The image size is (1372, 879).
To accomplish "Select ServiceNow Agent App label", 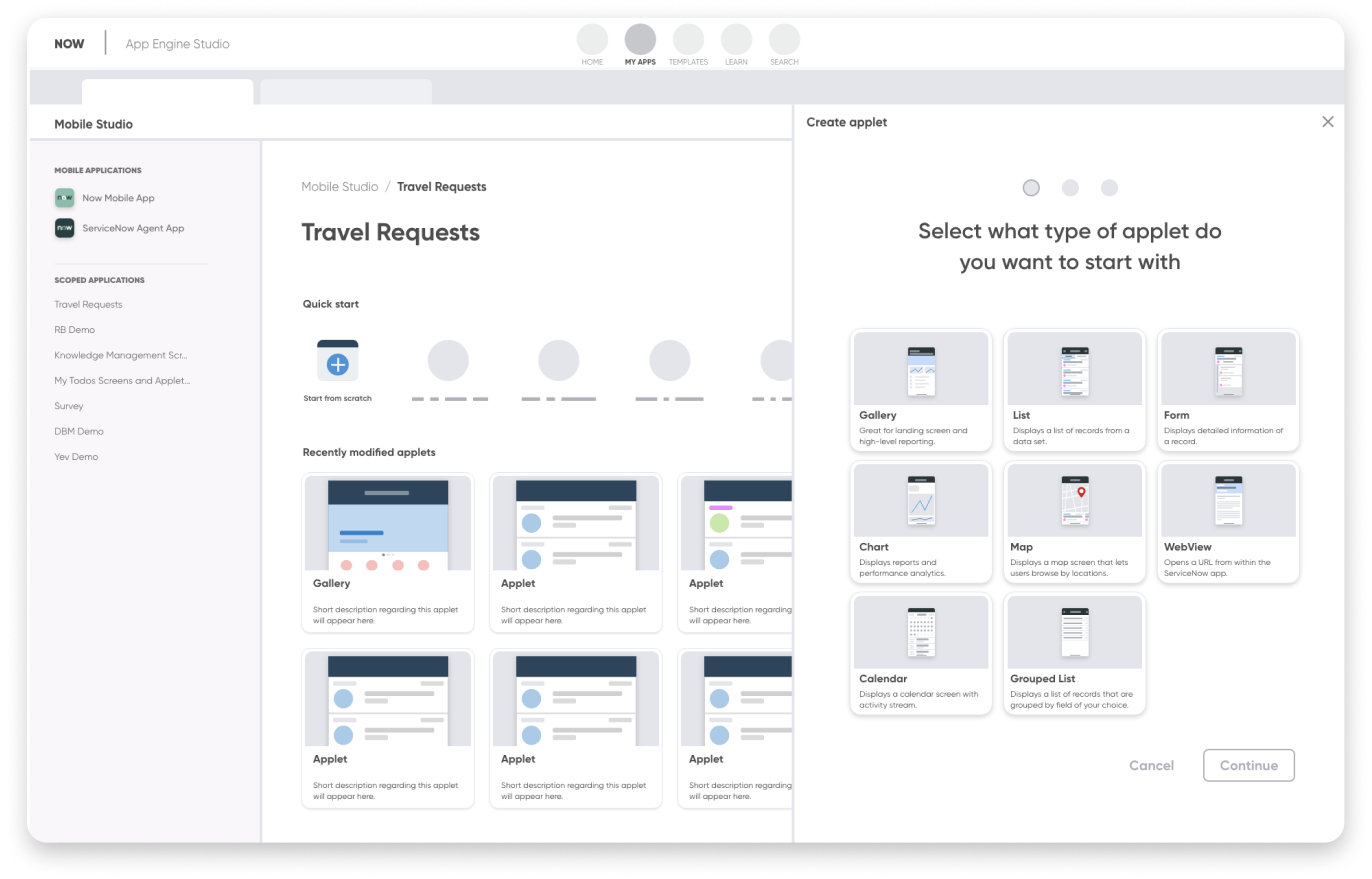I will point(133,228).
